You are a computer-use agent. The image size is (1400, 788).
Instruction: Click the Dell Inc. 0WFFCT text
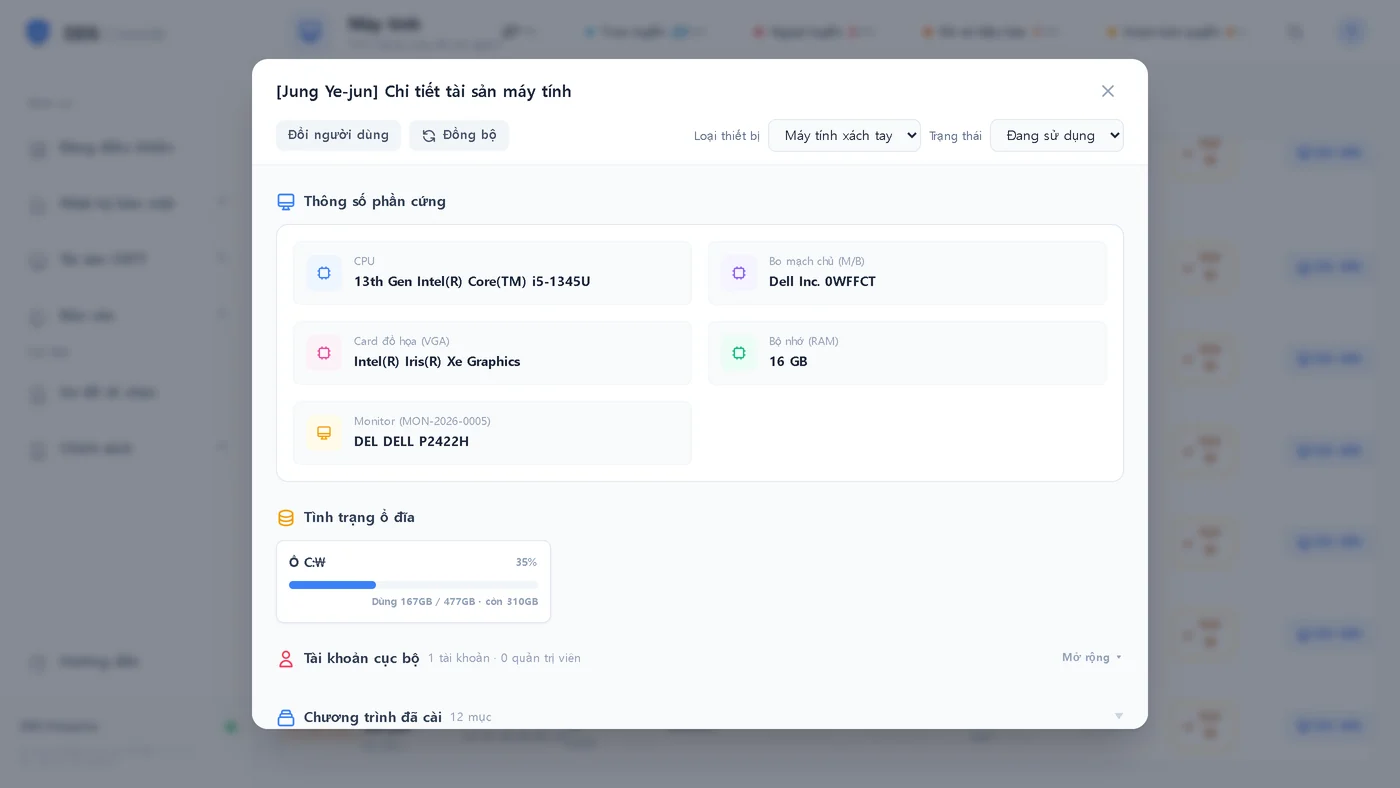[x=822, y=282]
